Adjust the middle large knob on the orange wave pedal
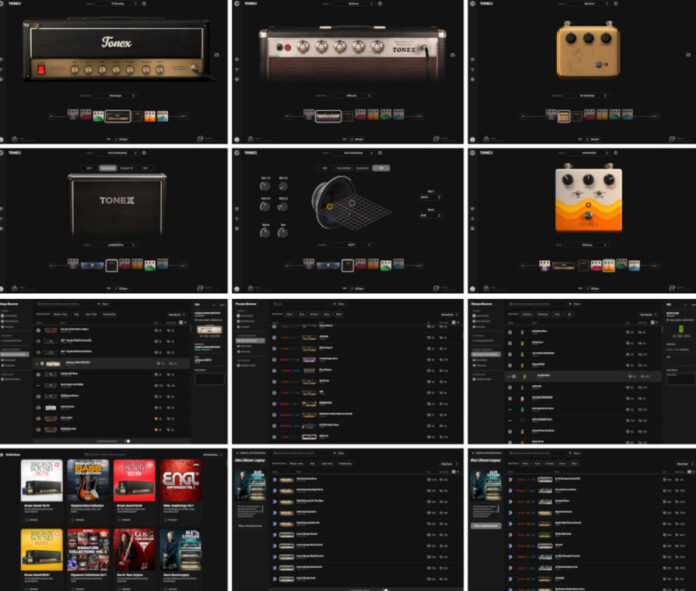Viewport: 696px width, 591px height. 588,179
